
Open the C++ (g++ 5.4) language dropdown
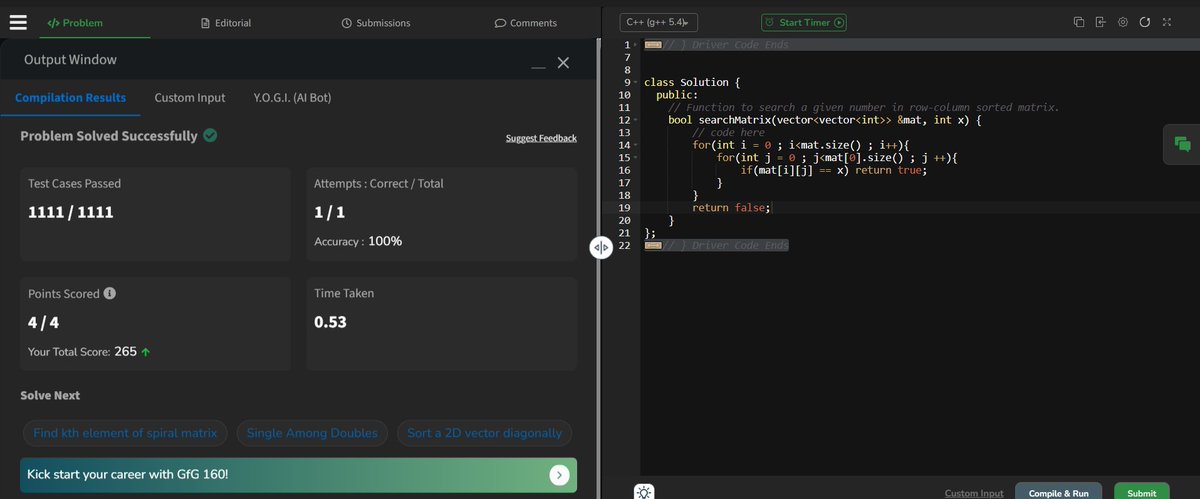[659, 22]
